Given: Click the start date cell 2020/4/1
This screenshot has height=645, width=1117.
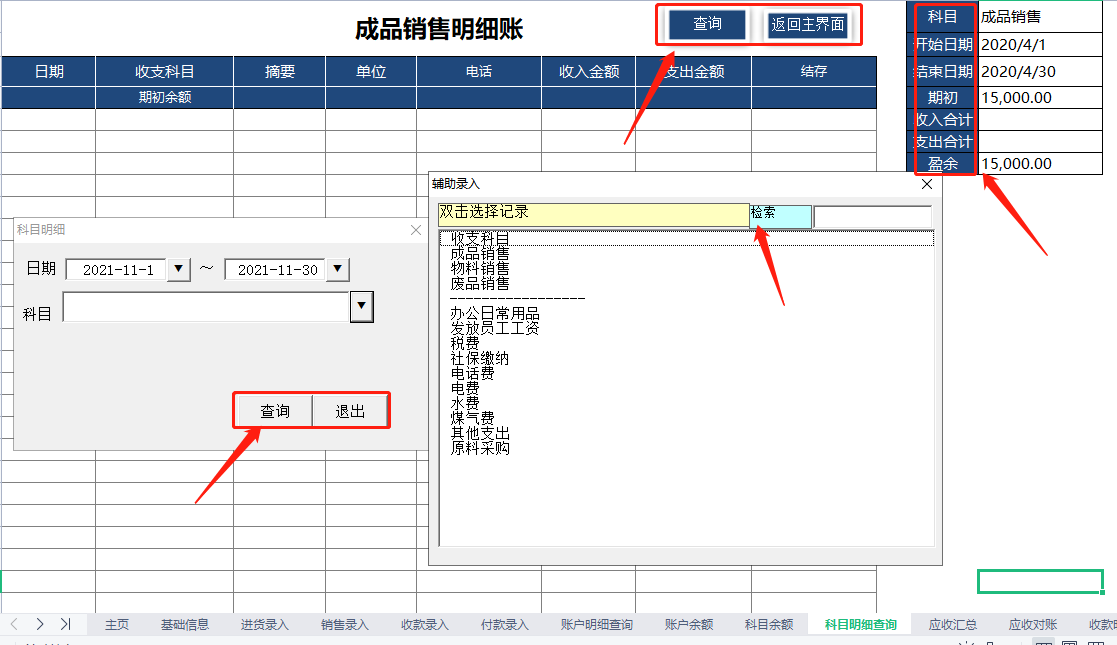Looking at the screenshot, I should (1041, 45).
